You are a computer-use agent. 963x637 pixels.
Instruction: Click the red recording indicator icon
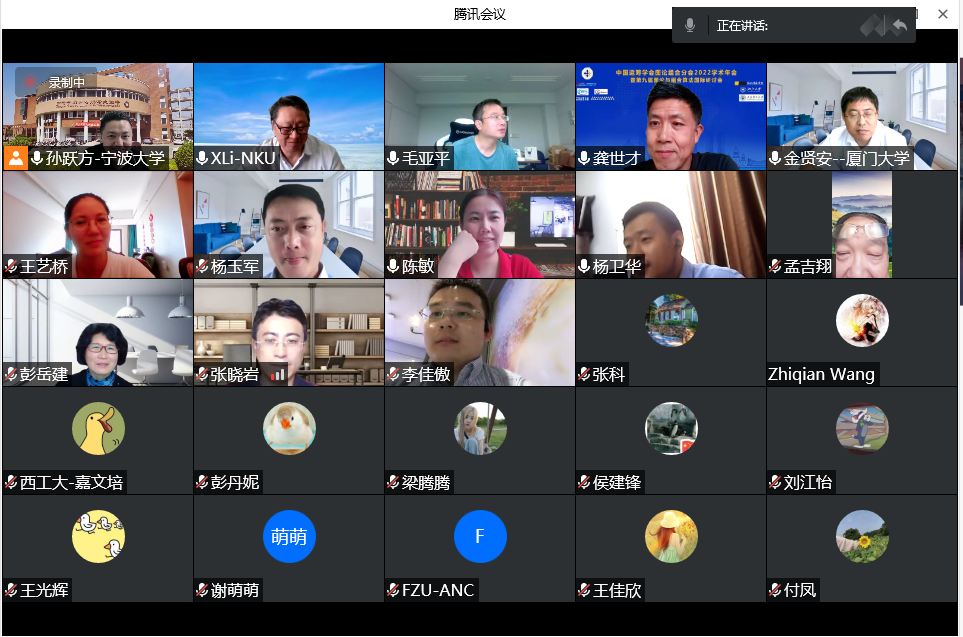(x=31, y=83)
